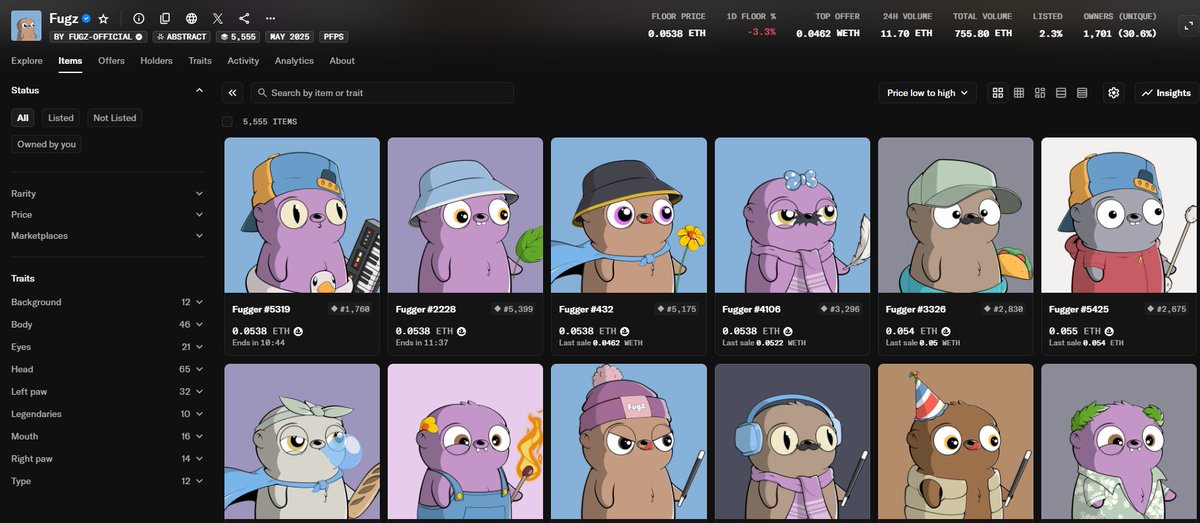Image resolution: width=1200 pixels, height=523 pixels.
Task: Expand the Legendaries trait filter
Action: point(107,414)
